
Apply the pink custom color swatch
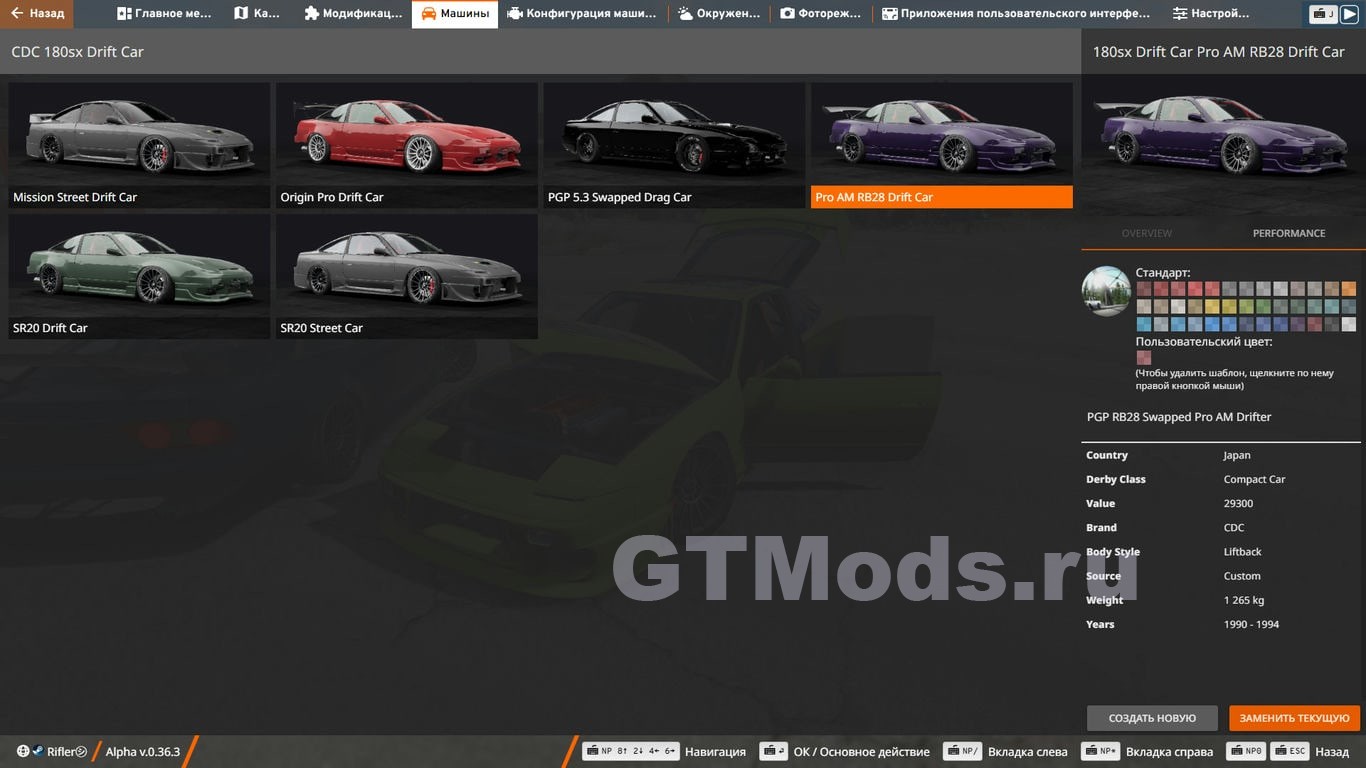1143,357
